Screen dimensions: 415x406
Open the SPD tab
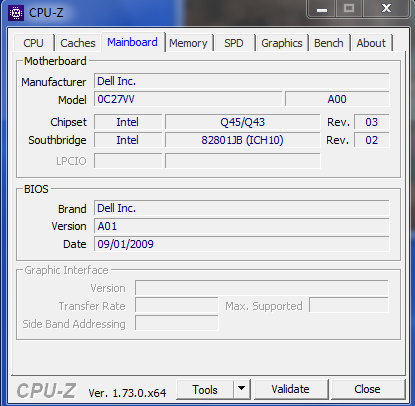[234, 43]
